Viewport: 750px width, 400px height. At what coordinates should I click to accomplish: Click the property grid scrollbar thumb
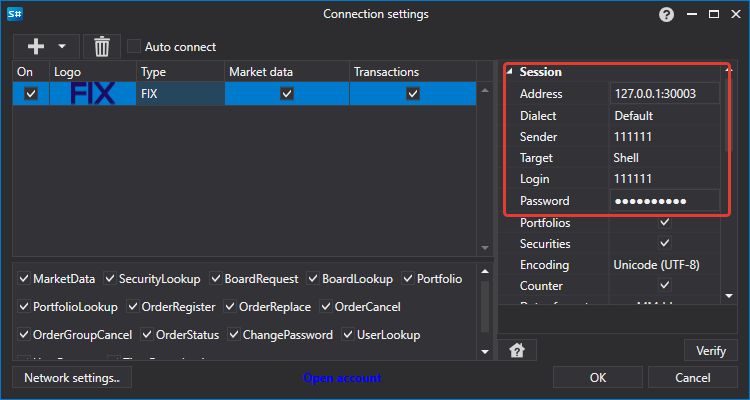pos(729,115)
